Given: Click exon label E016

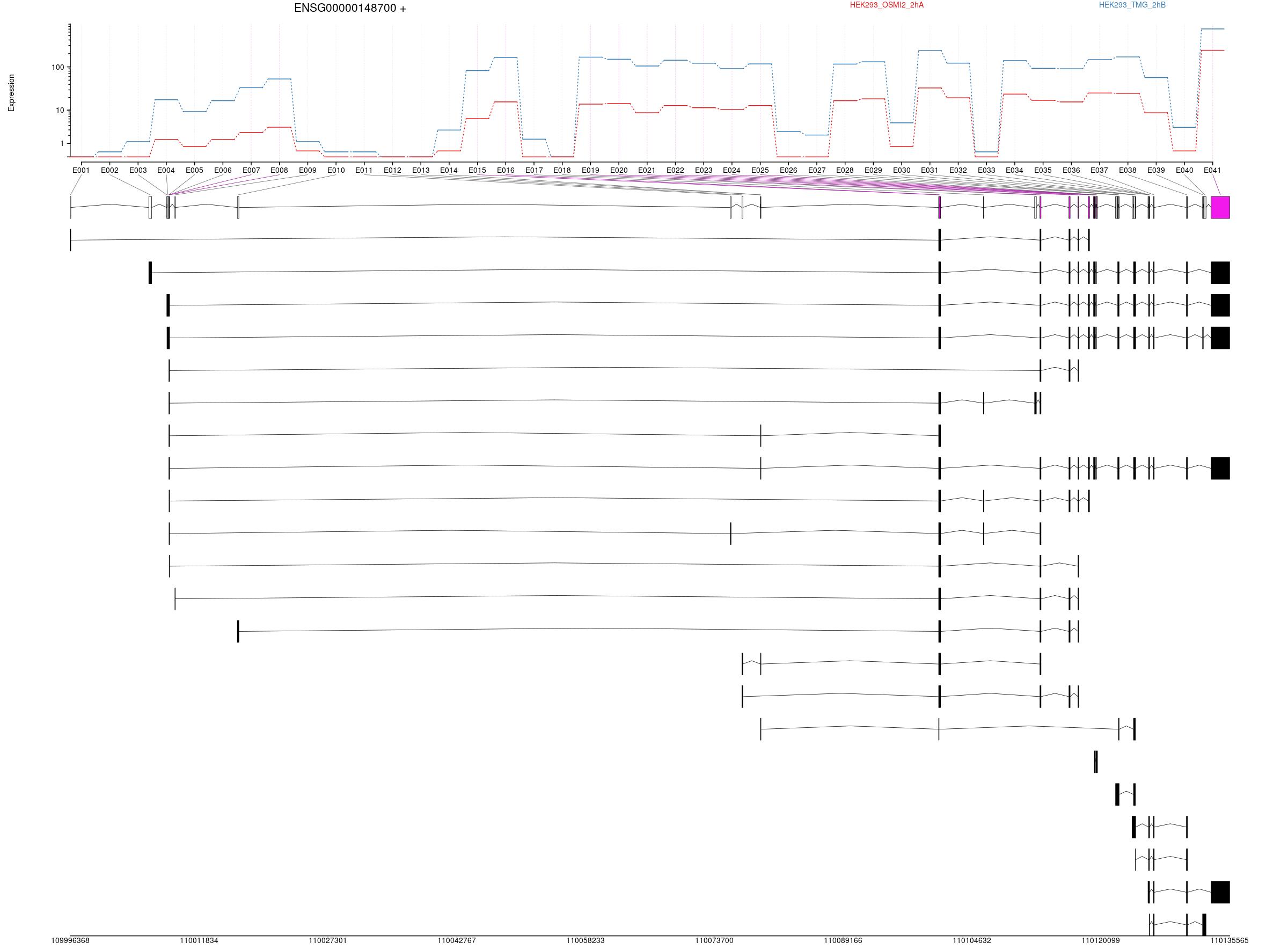Looking at the screenshot, I should coord(506,170).
